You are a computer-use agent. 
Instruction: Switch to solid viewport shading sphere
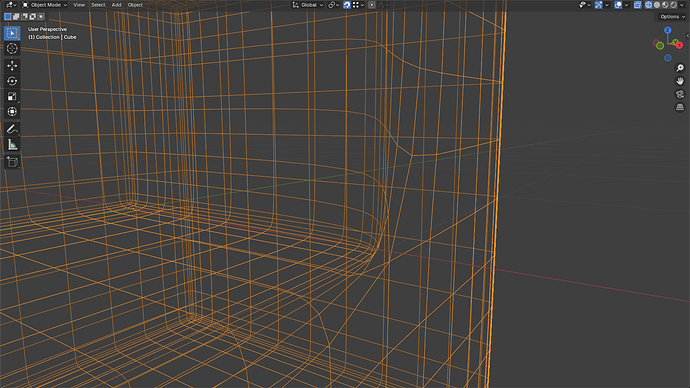click(x=657, y=5)
